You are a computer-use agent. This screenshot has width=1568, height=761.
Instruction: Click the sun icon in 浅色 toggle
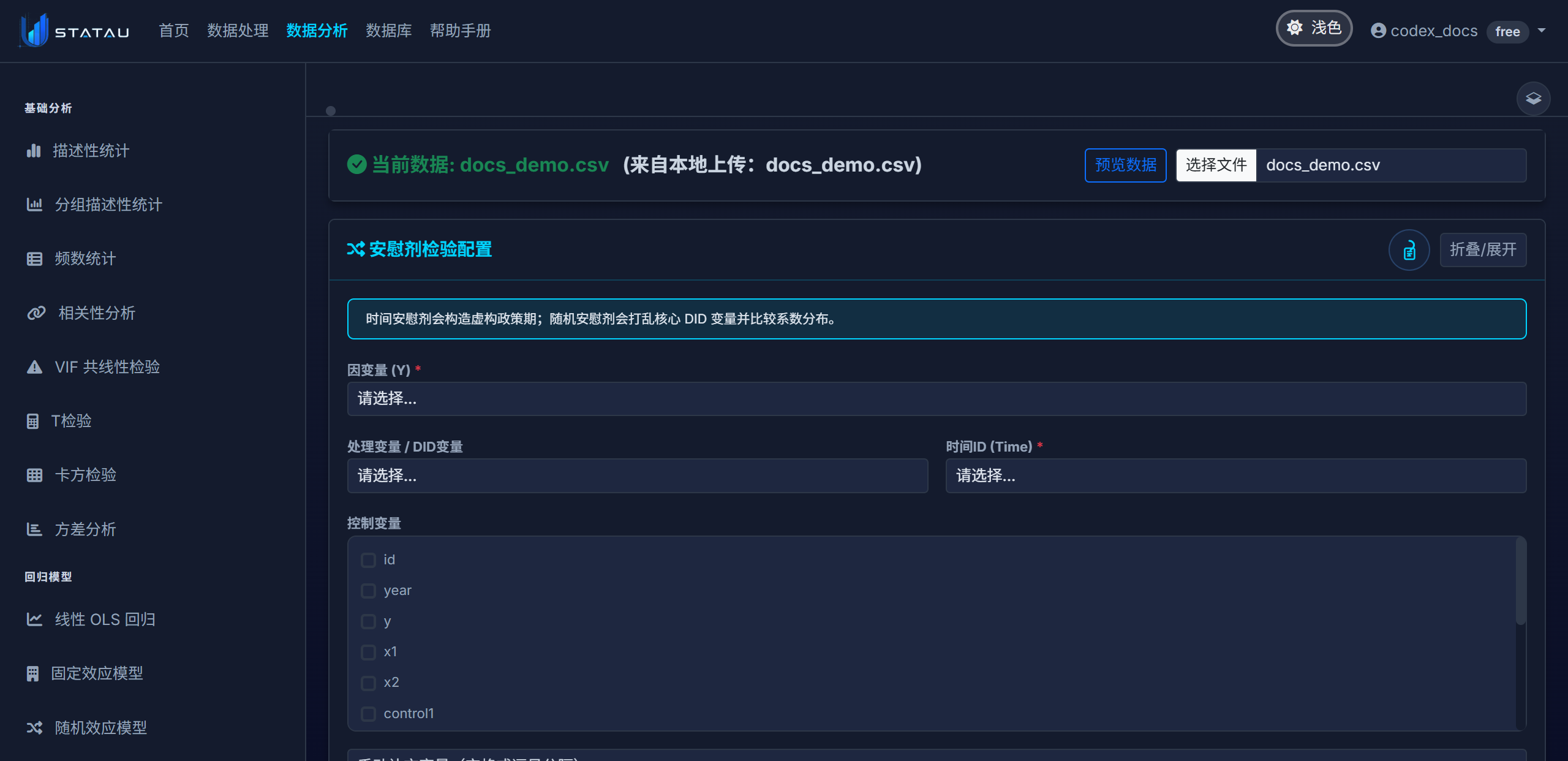pos(1295,28)
